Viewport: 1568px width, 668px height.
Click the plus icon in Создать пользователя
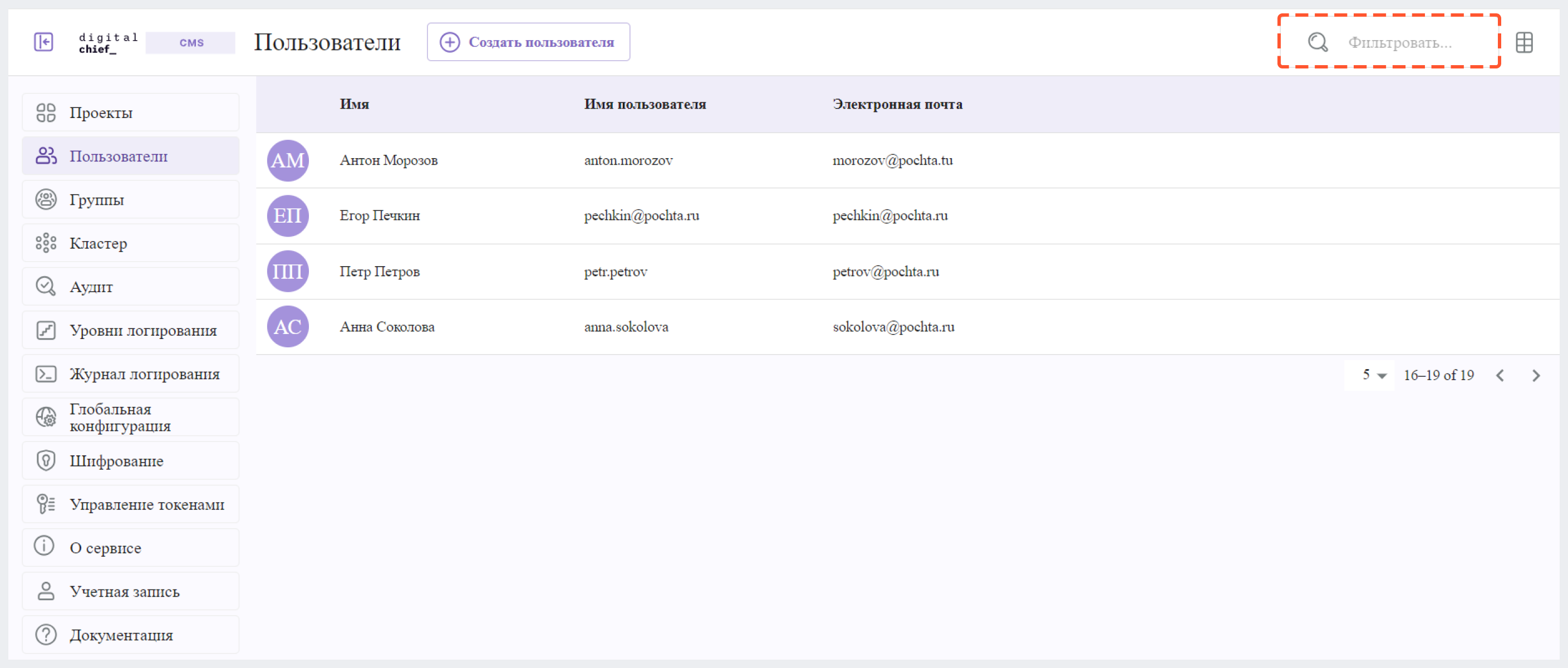(x=450, y=42)
